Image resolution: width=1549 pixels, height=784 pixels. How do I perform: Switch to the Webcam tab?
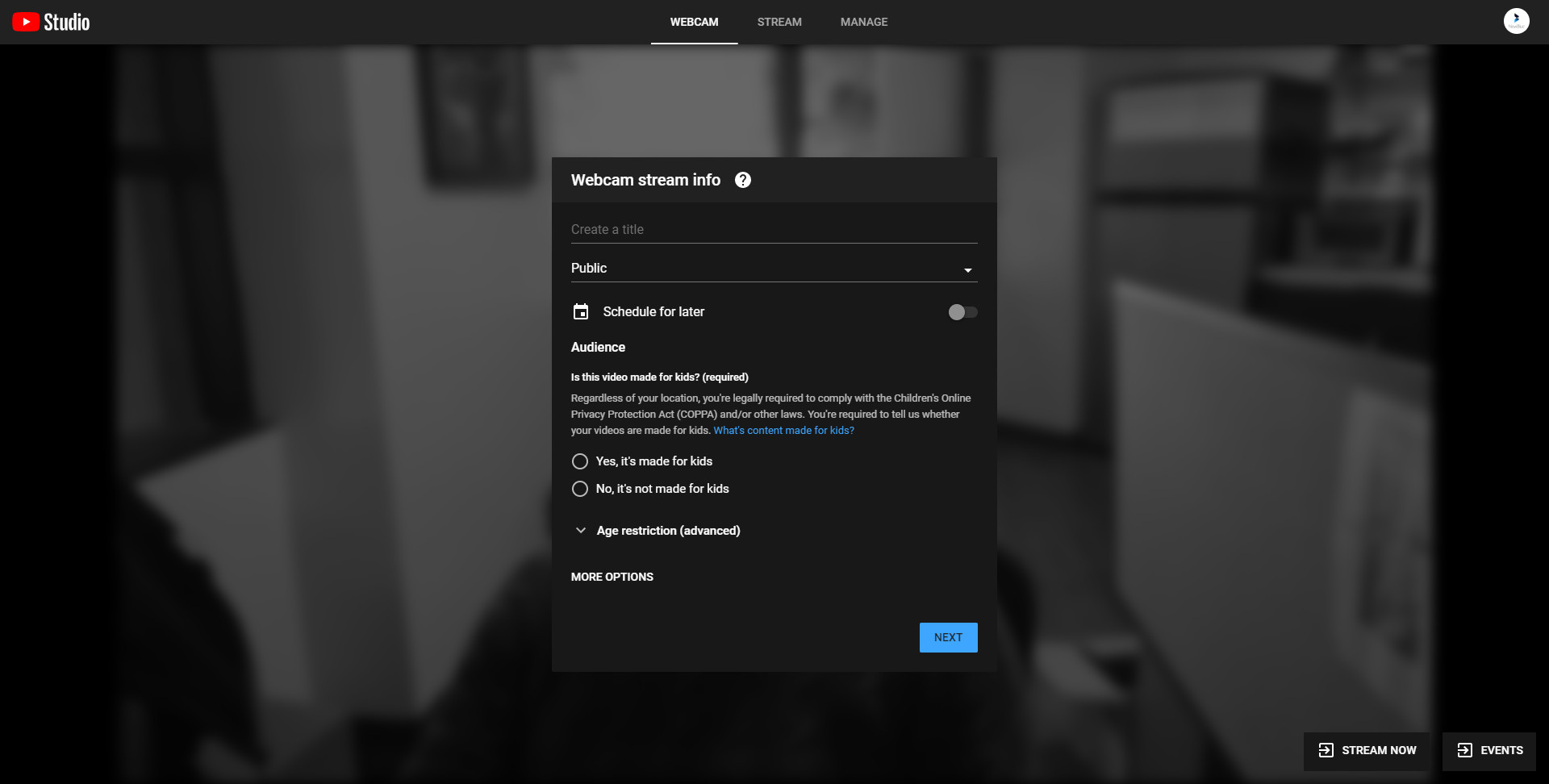click(x=694, y=22)
